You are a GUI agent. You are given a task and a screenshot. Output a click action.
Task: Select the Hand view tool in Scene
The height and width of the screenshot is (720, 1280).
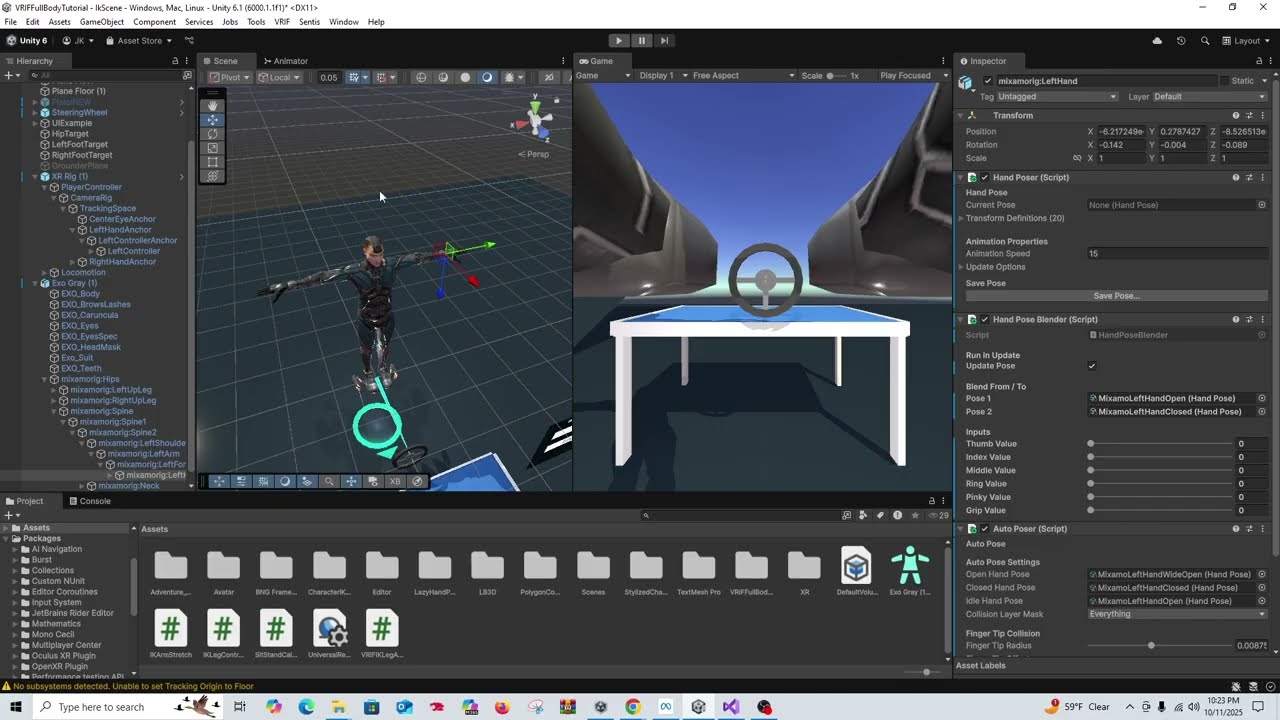coord(212,105)
